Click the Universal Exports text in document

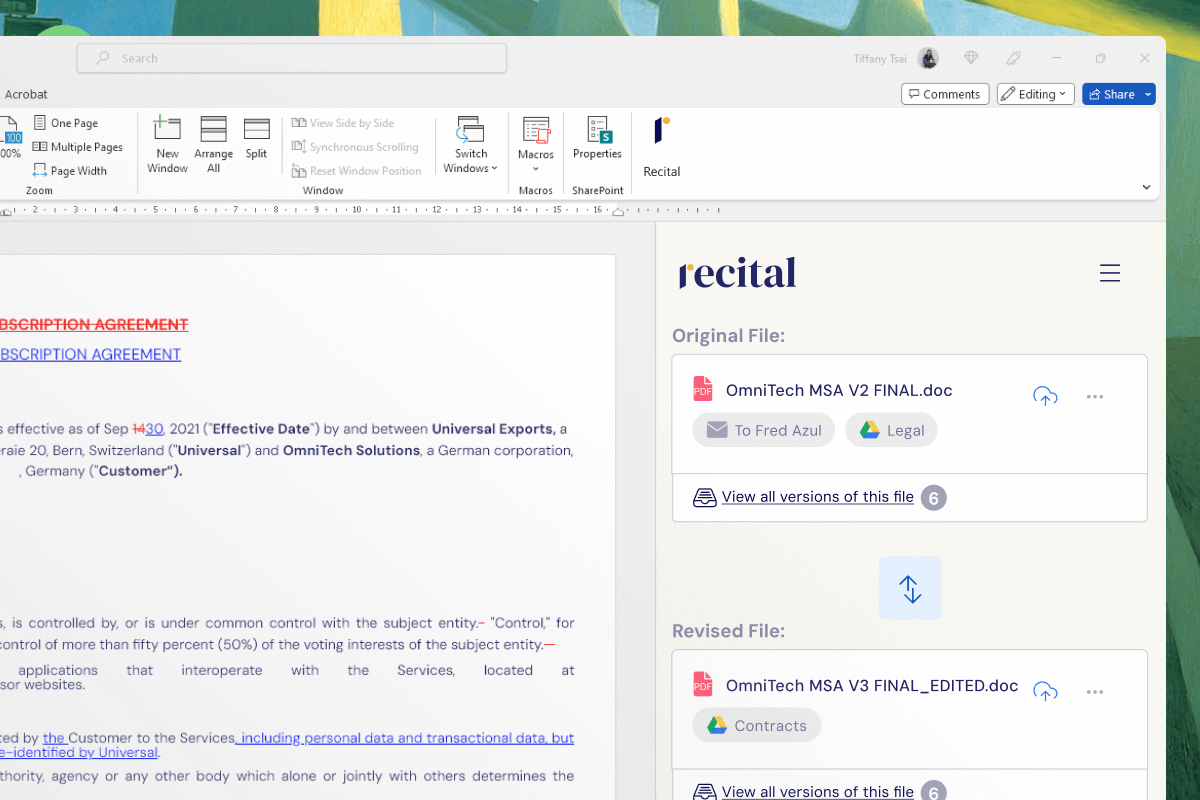pos(494,429)
